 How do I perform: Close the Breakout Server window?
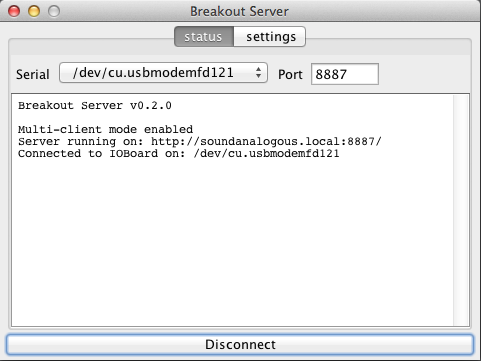click(14, 11)
